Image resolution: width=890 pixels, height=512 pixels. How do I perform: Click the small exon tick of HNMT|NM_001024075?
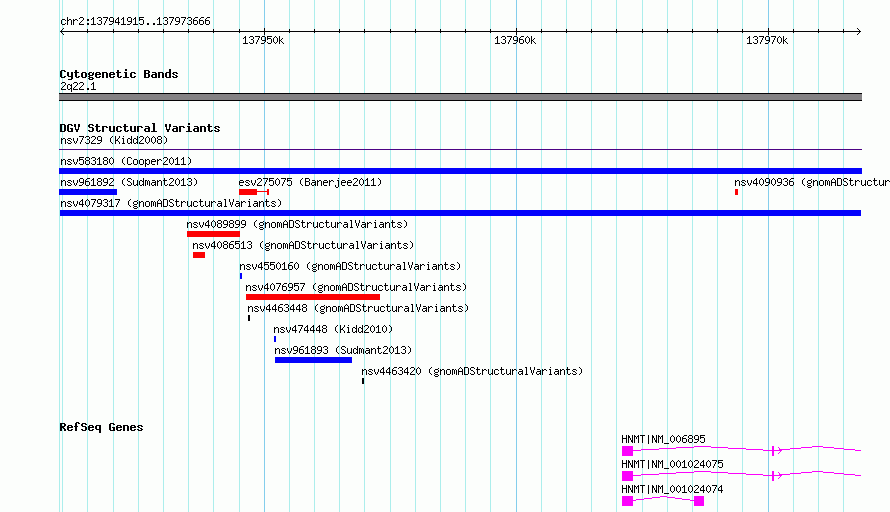(x=773, y=476)
